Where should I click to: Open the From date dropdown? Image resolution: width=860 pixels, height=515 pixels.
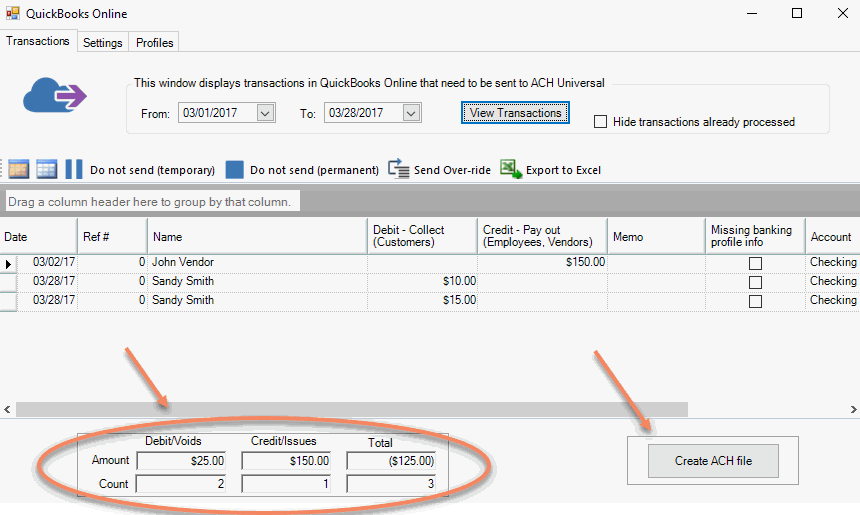265,114
